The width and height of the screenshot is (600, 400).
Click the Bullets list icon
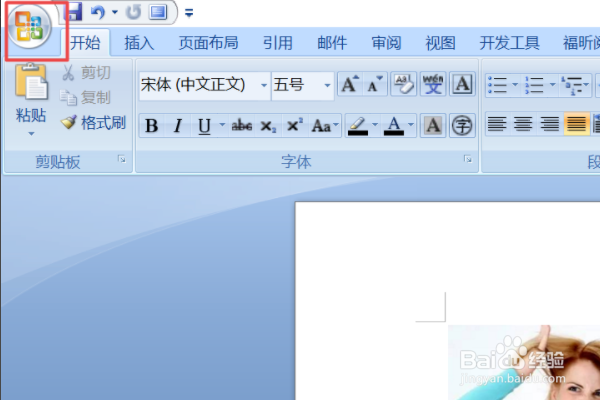(497, 85)
